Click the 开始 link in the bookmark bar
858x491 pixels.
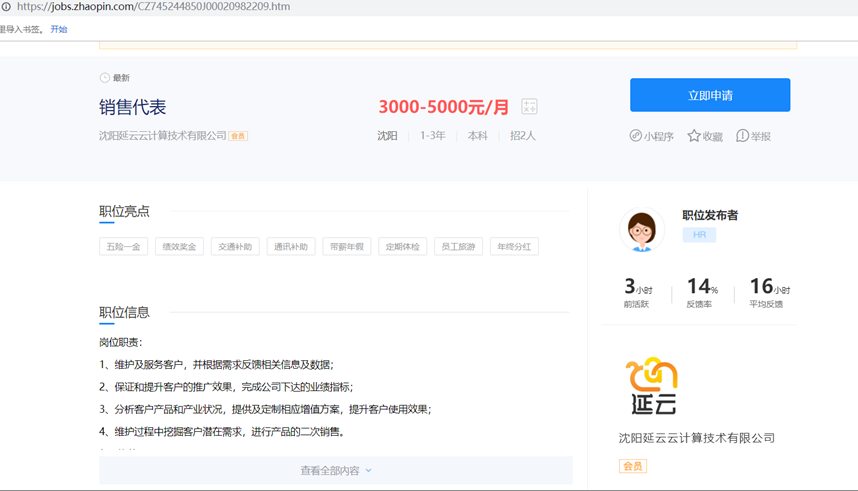(x=59, y=29)
